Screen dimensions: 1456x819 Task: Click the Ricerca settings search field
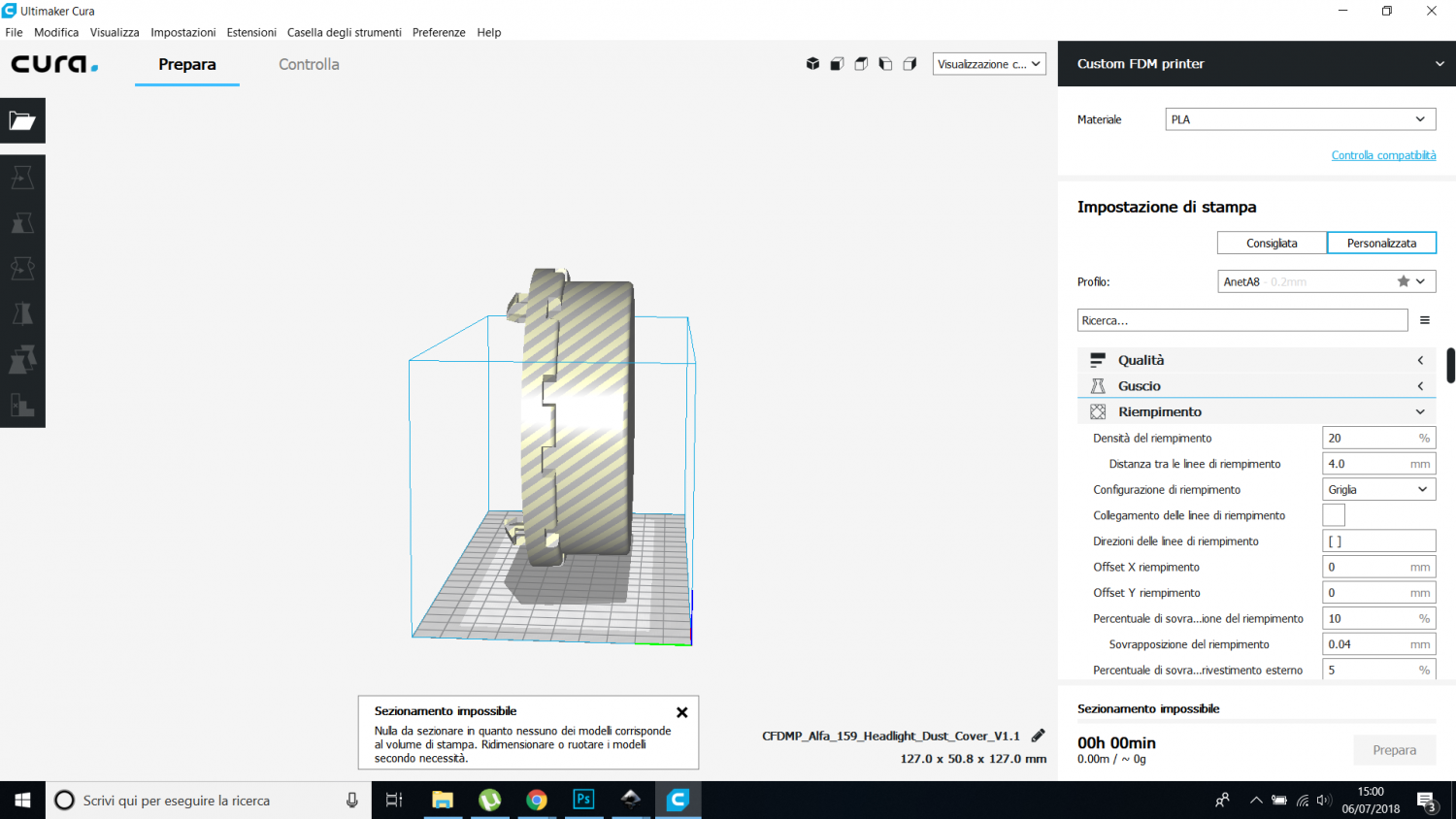(x=1242, y=320)
